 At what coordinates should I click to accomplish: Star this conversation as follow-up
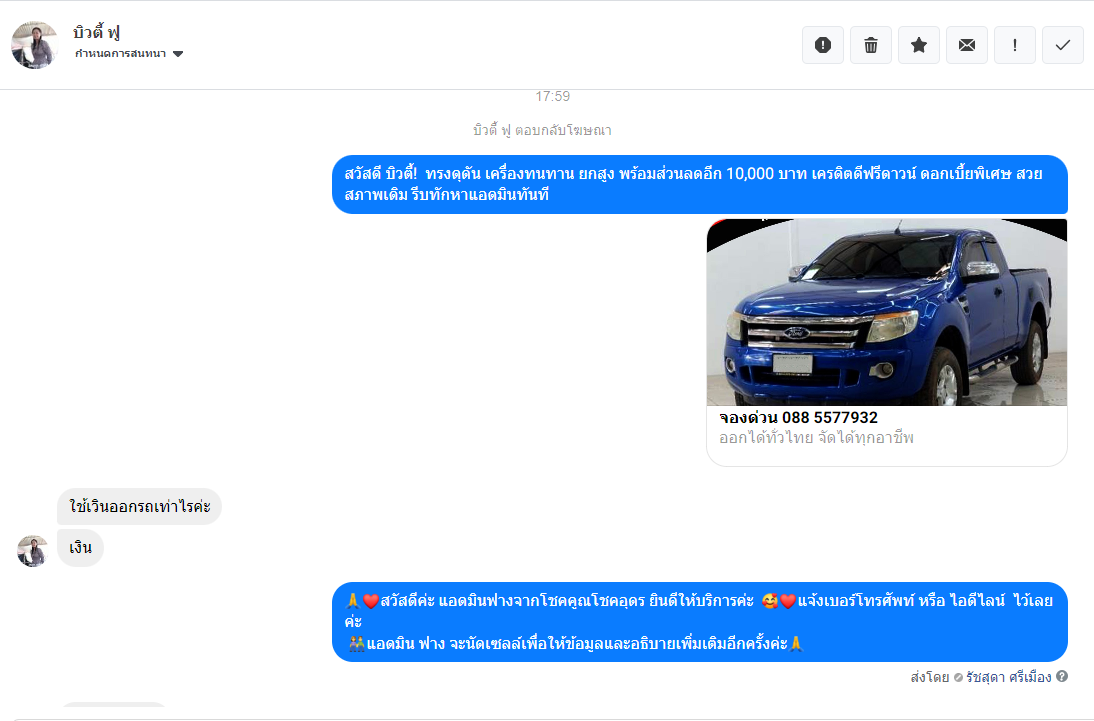tap(919, 45)
